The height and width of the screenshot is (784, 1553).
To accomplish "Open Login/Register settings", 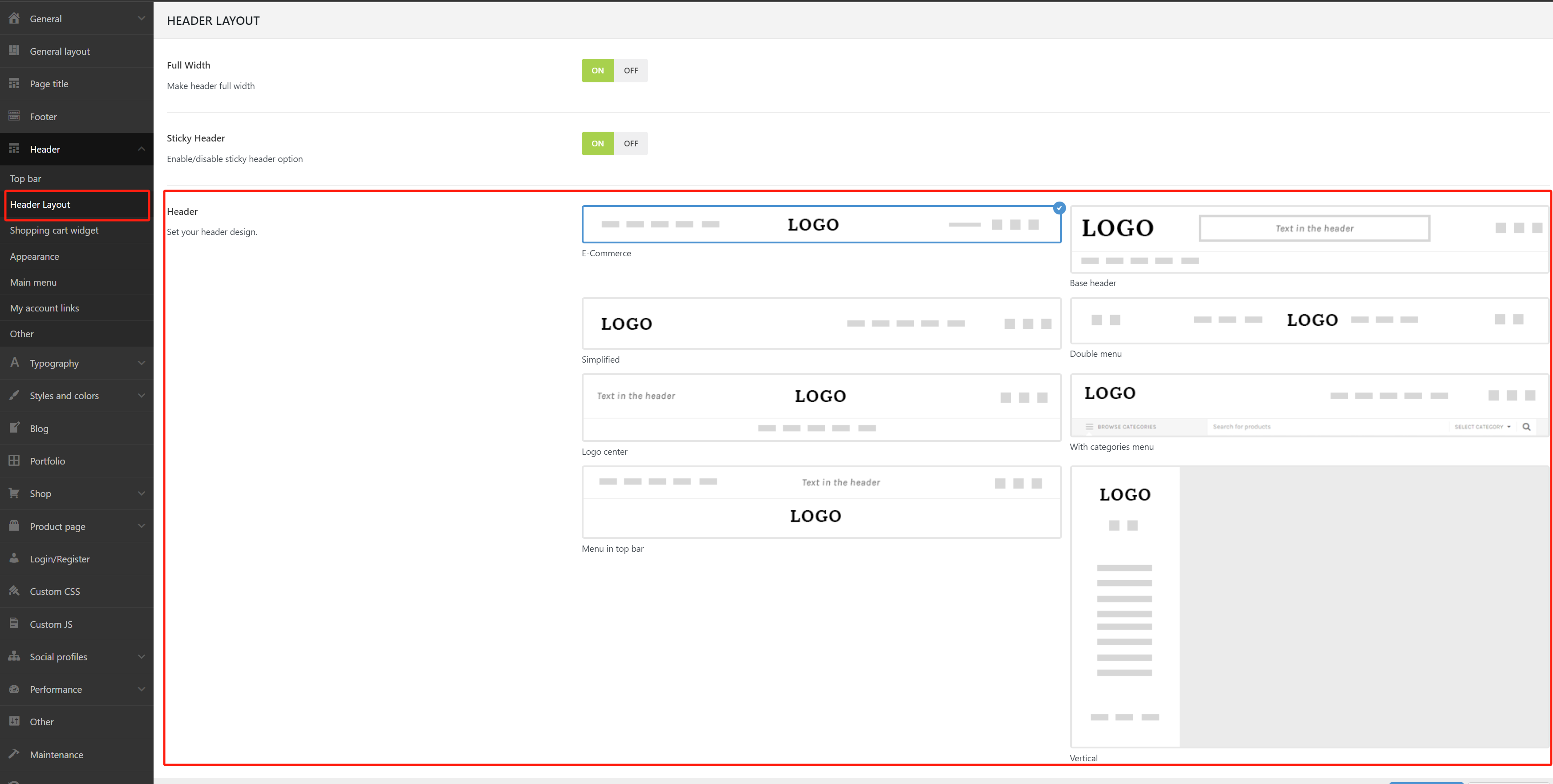I will (x=60, y=558).
